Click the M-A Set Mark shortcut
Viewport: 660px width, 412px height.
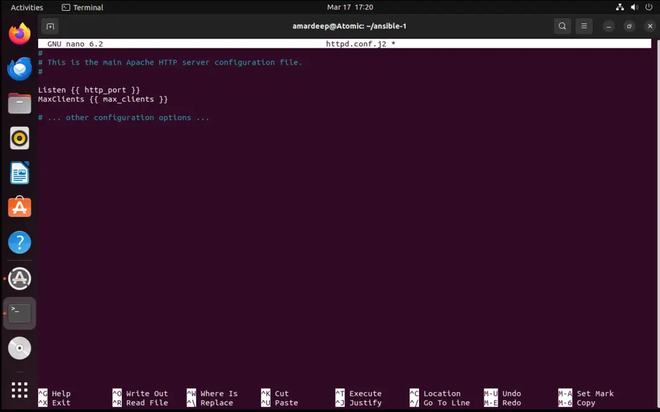pyautogui.click(x=586, y=393)
